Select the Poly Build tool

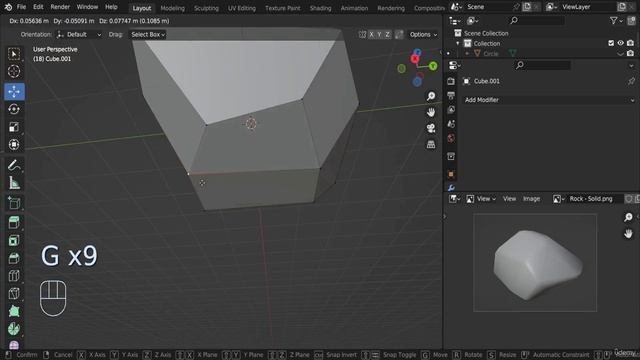click(14, 311)
